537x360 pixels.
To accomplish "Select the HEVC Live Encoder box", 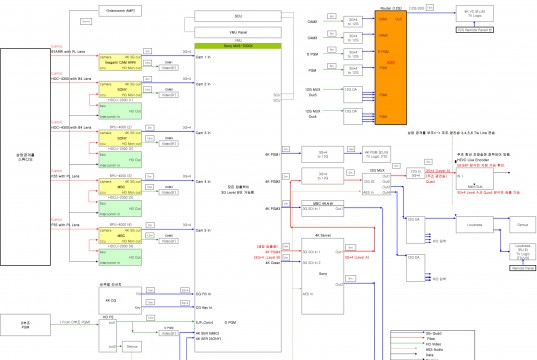I will click(x=475, y=178).
